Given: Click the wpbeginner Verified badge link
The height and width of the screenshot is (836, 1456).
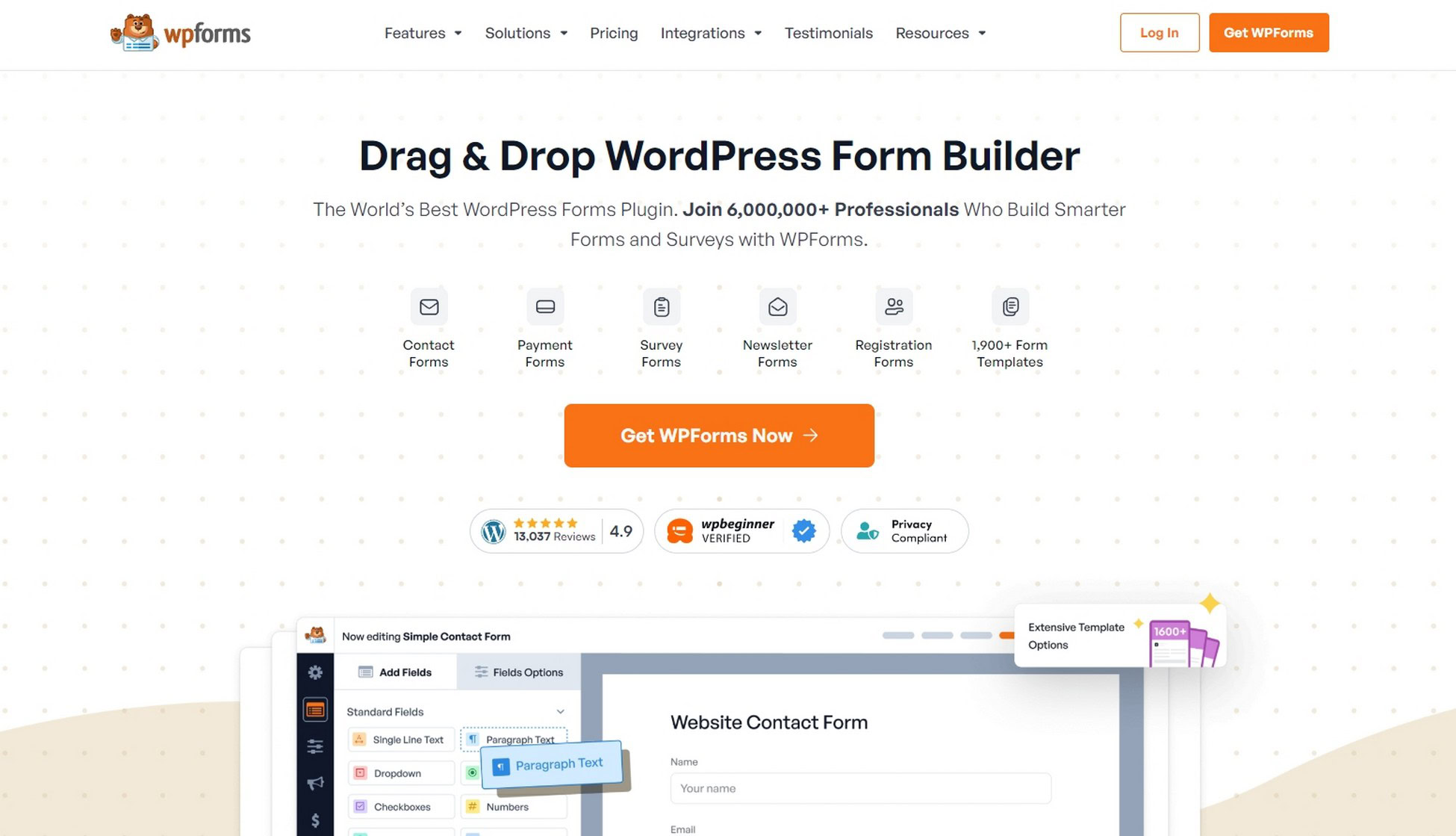Looking at the screenshot, I should [740, 530].
